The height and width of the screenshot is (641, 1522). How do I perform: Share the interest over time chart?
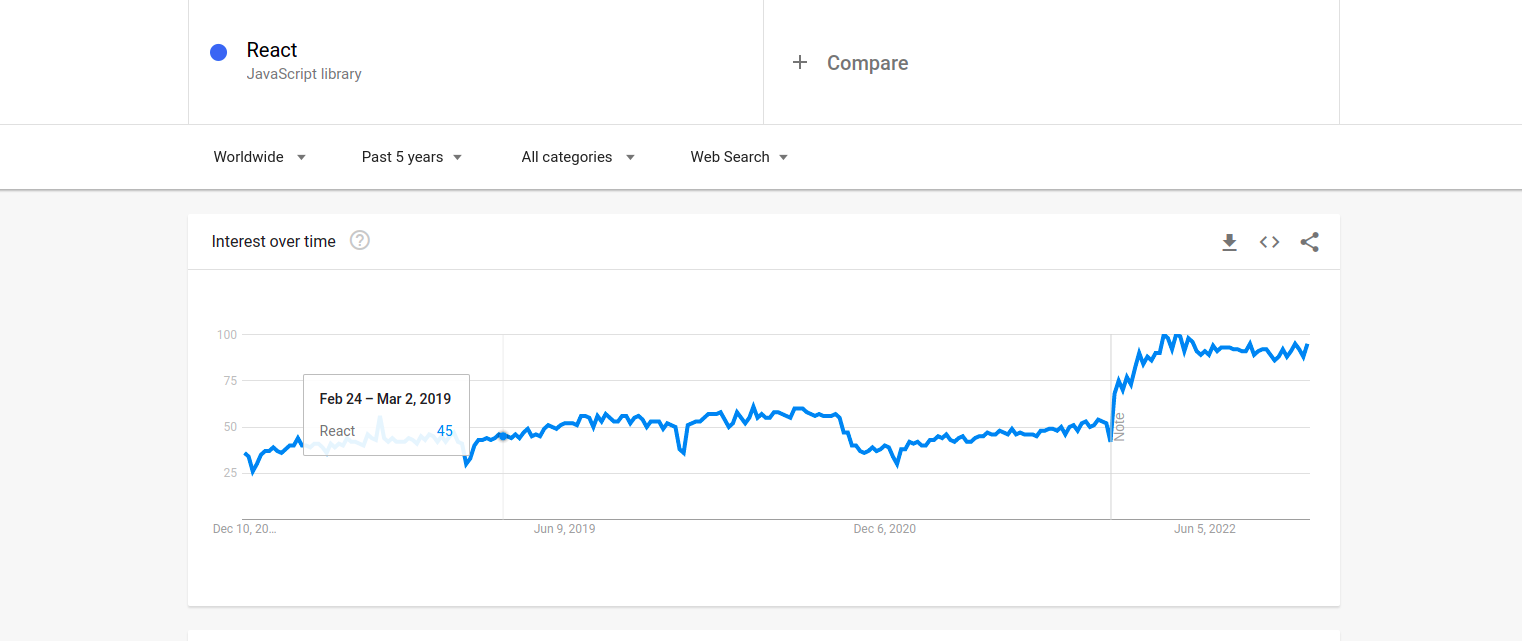[1309, 242]
